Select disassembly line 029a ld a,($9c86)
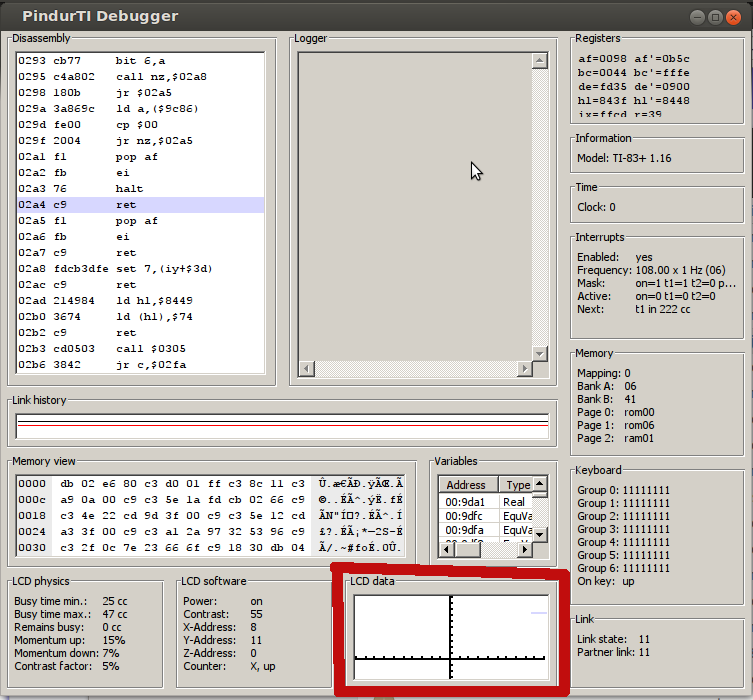Viewport: 753px width, 700px height. click(x=140, y=109)
